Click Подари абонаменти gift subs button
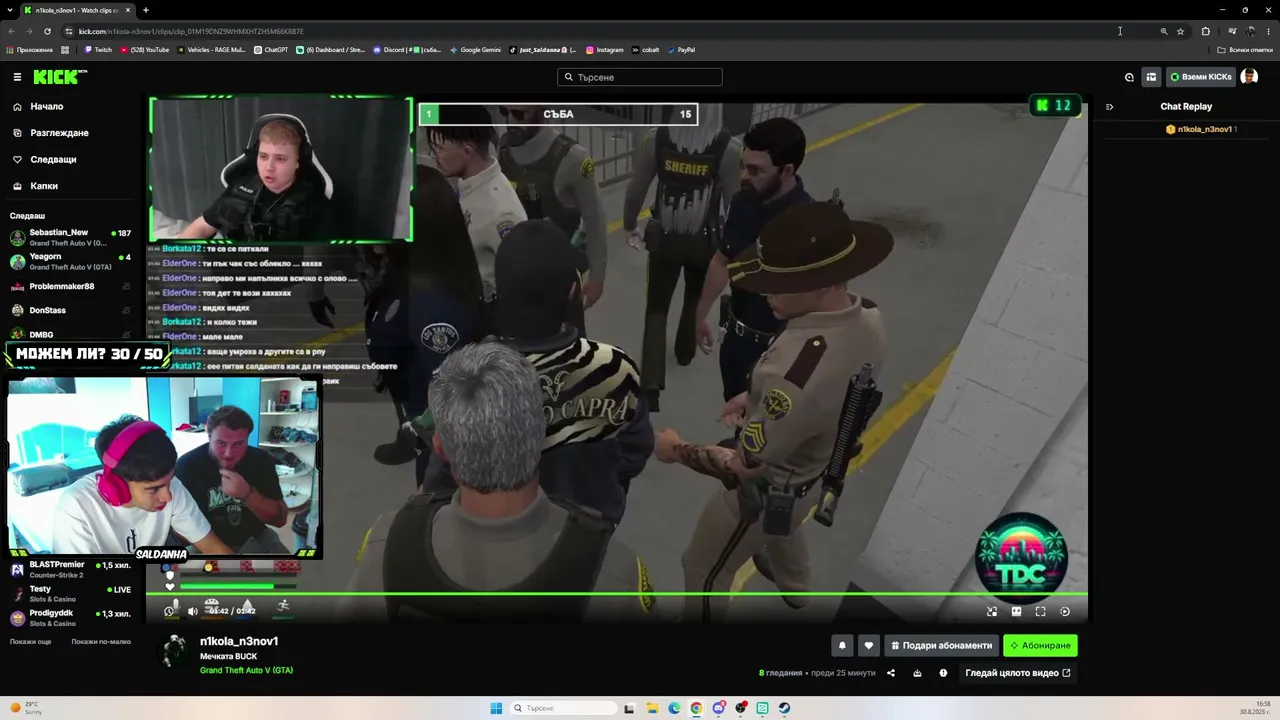The image size is (1280, 720). (x=942, y=645)
